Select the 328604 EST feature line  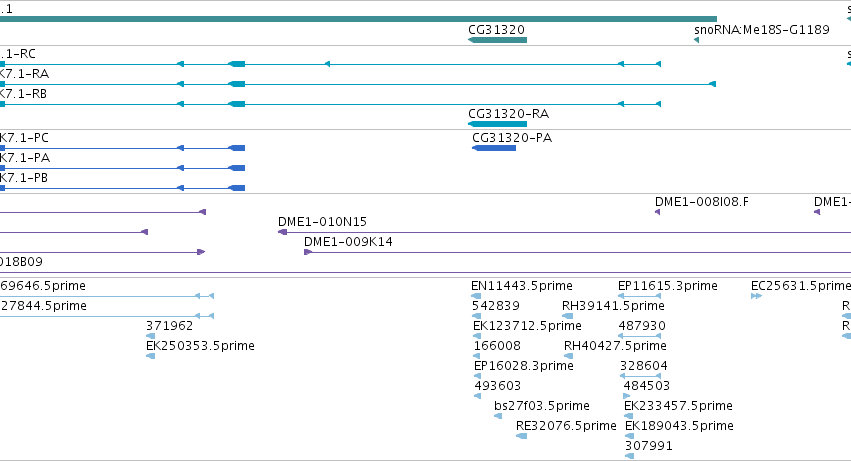point(640,376)
